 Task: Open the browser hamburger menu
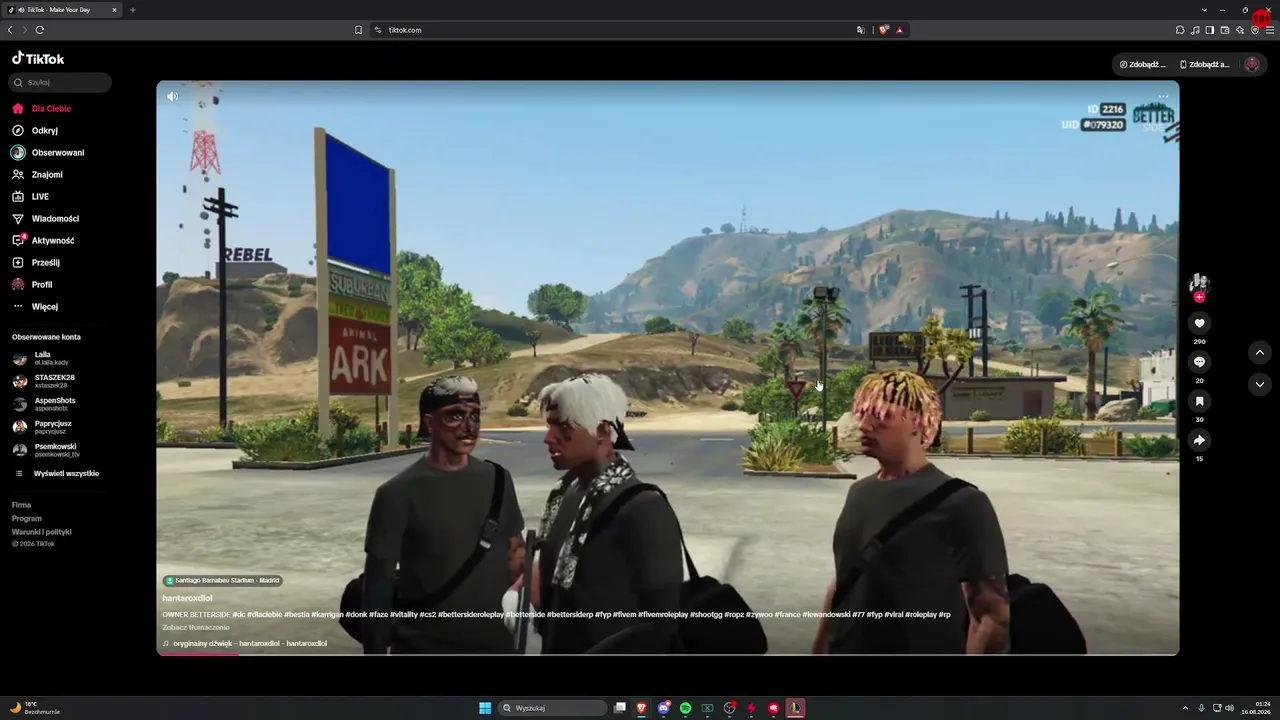coord(1270,30)
